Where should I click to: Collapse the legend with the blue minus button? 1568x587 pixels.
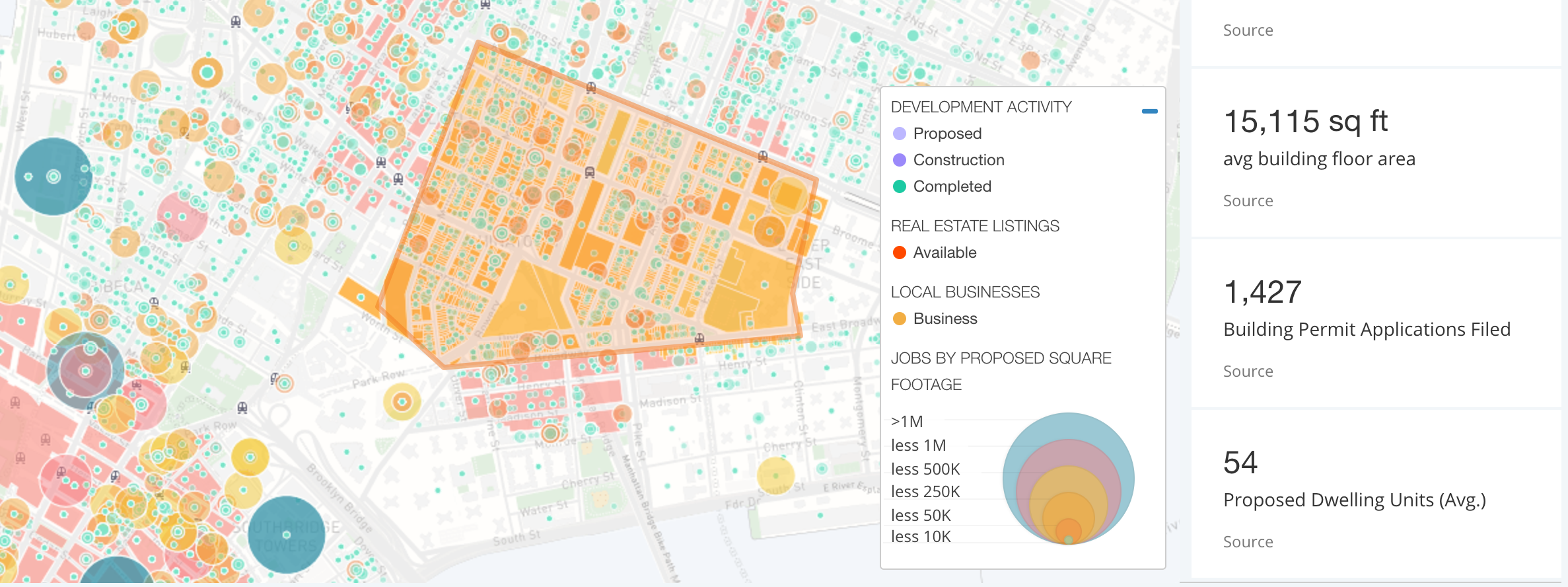tap(1149, 111)
